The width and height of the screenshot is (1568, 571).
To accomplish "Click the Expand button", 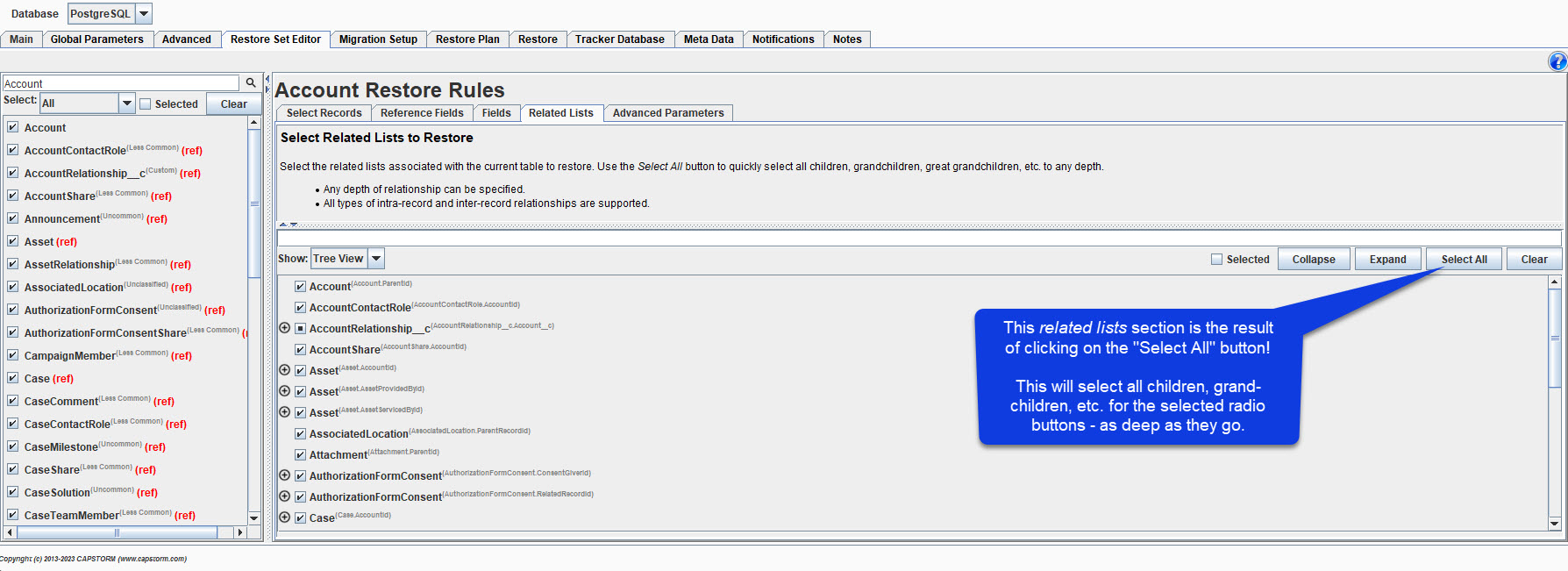I will (1388, 259).
